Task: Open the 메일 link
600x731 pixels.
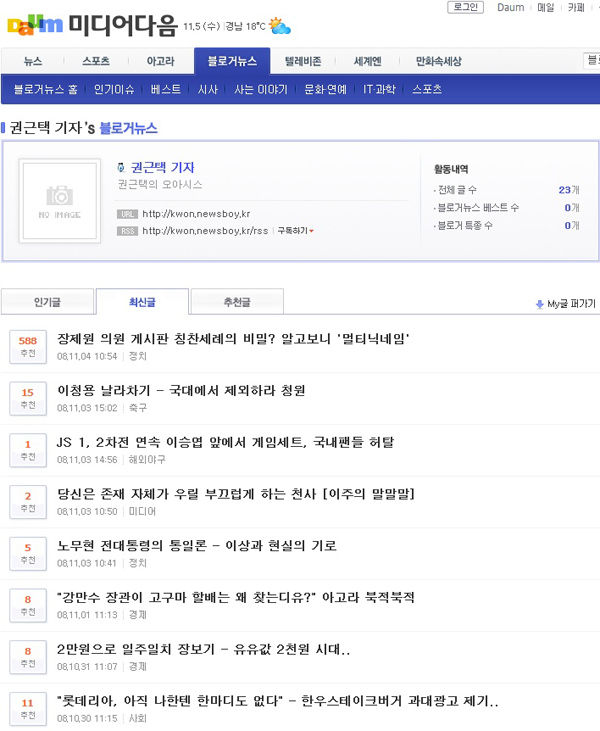Action: 545,7
